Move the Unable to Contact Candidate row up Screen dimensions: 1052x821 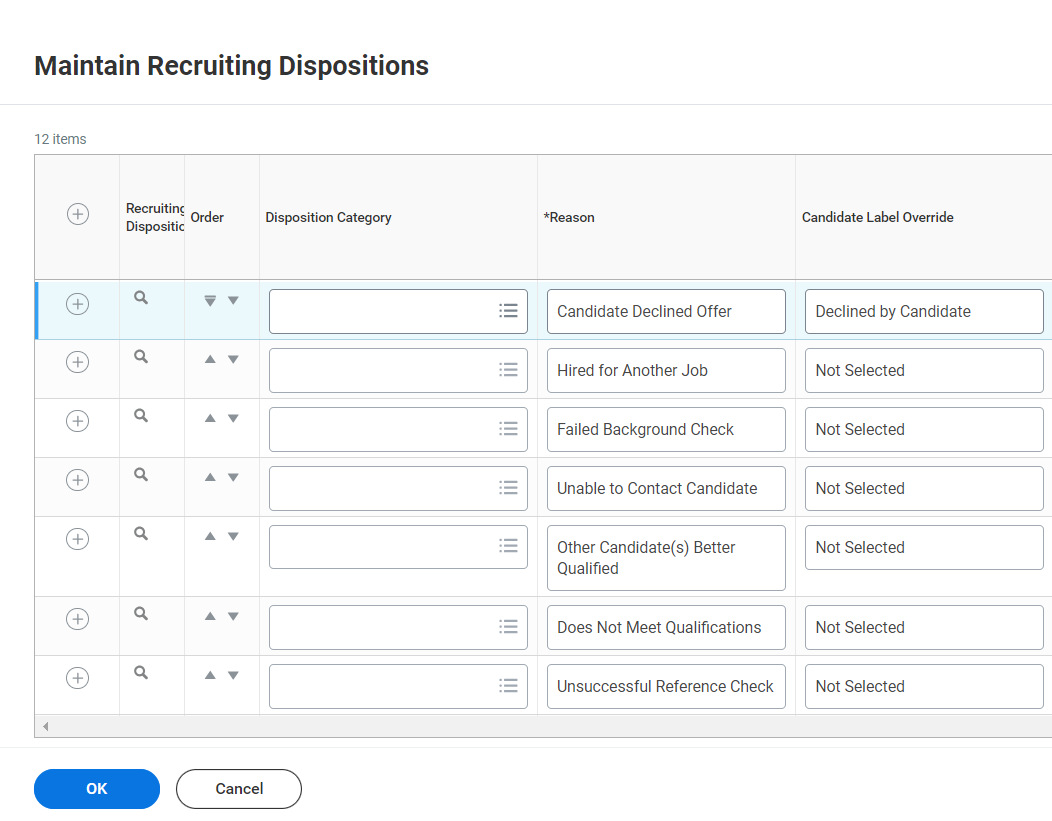coord(210,475)
